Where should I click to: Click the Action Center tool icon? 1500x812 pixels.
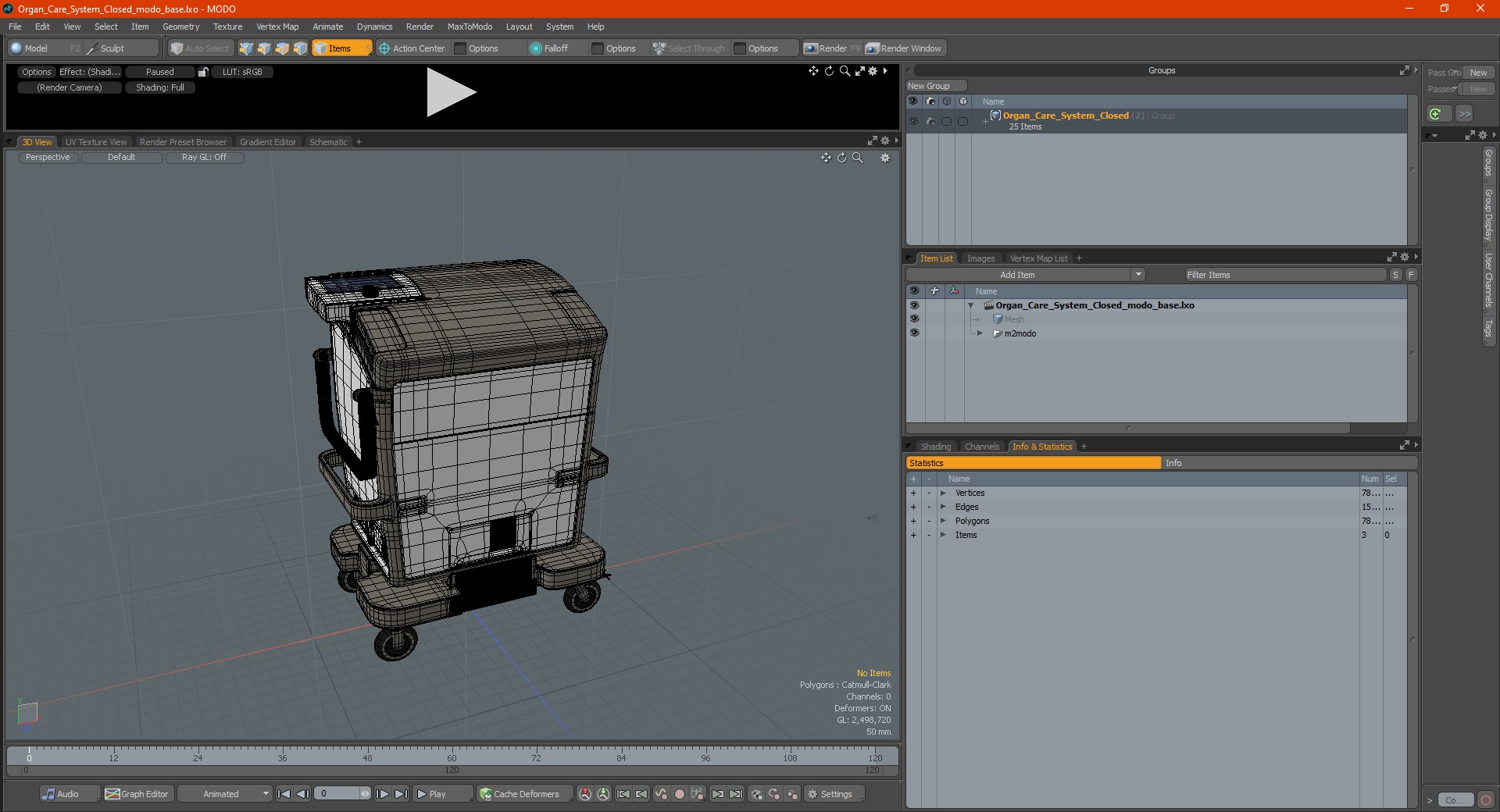384,48
